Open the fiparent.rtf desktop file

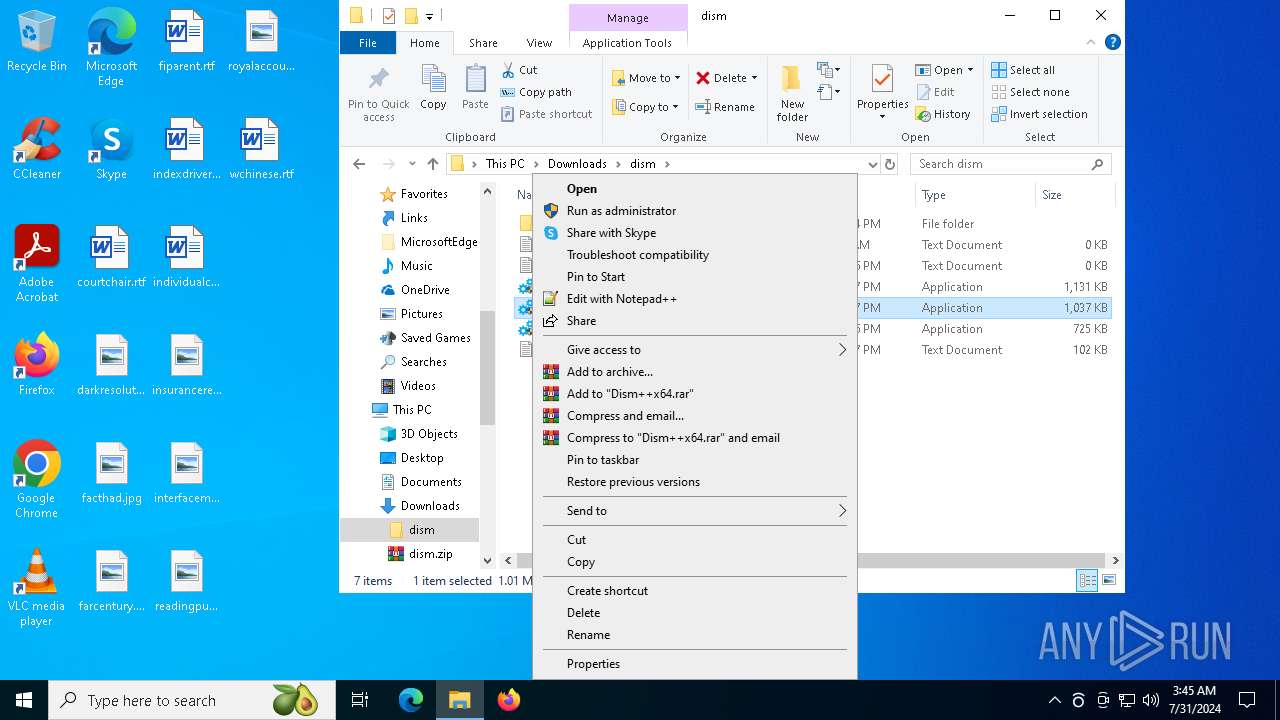tap(186, 42)
